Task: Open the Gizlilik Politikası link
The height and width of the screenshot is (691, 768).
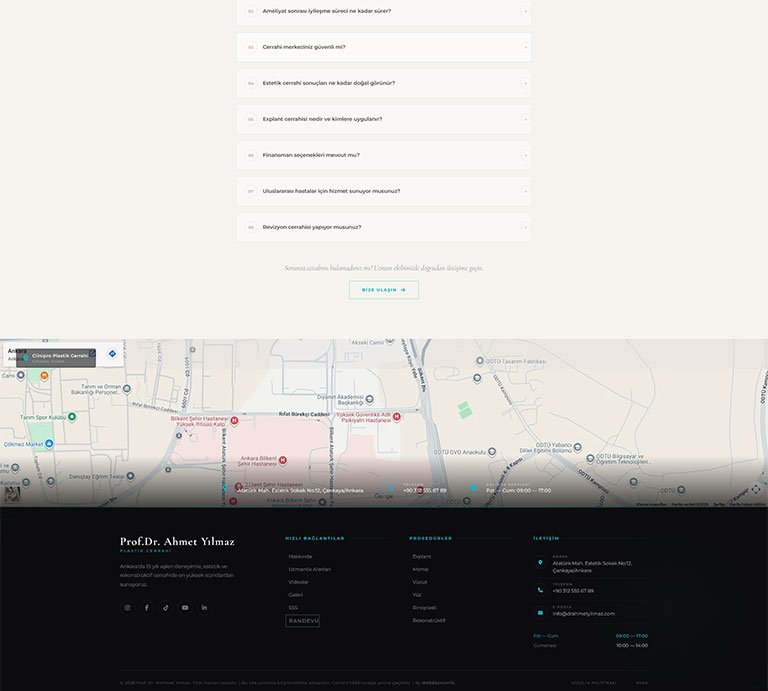Action: tap(593, 683)
